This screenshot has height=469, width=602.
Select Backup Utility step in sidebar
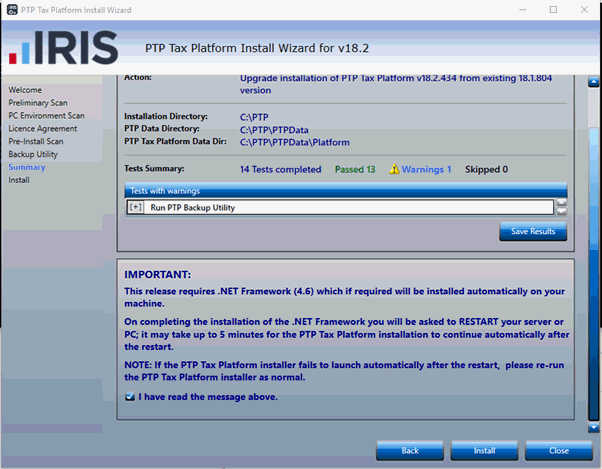tap(33, 154)
